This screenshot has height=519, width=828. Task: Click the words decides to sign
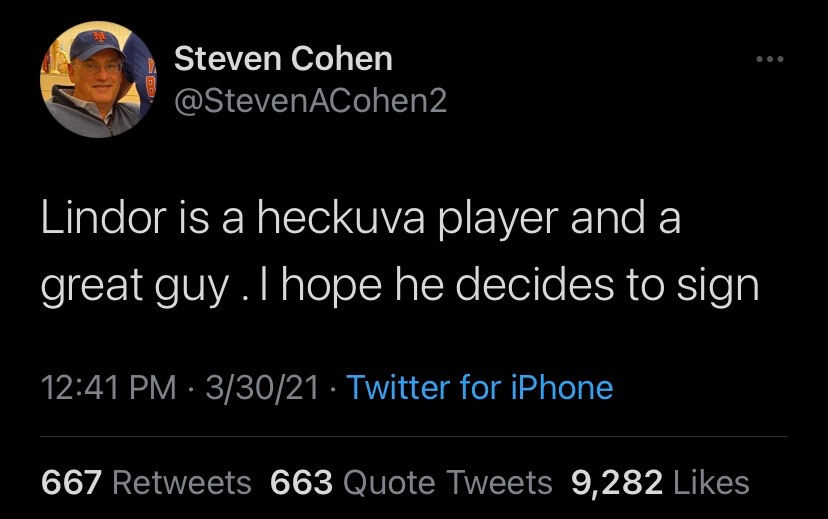(x=607, y=285)
